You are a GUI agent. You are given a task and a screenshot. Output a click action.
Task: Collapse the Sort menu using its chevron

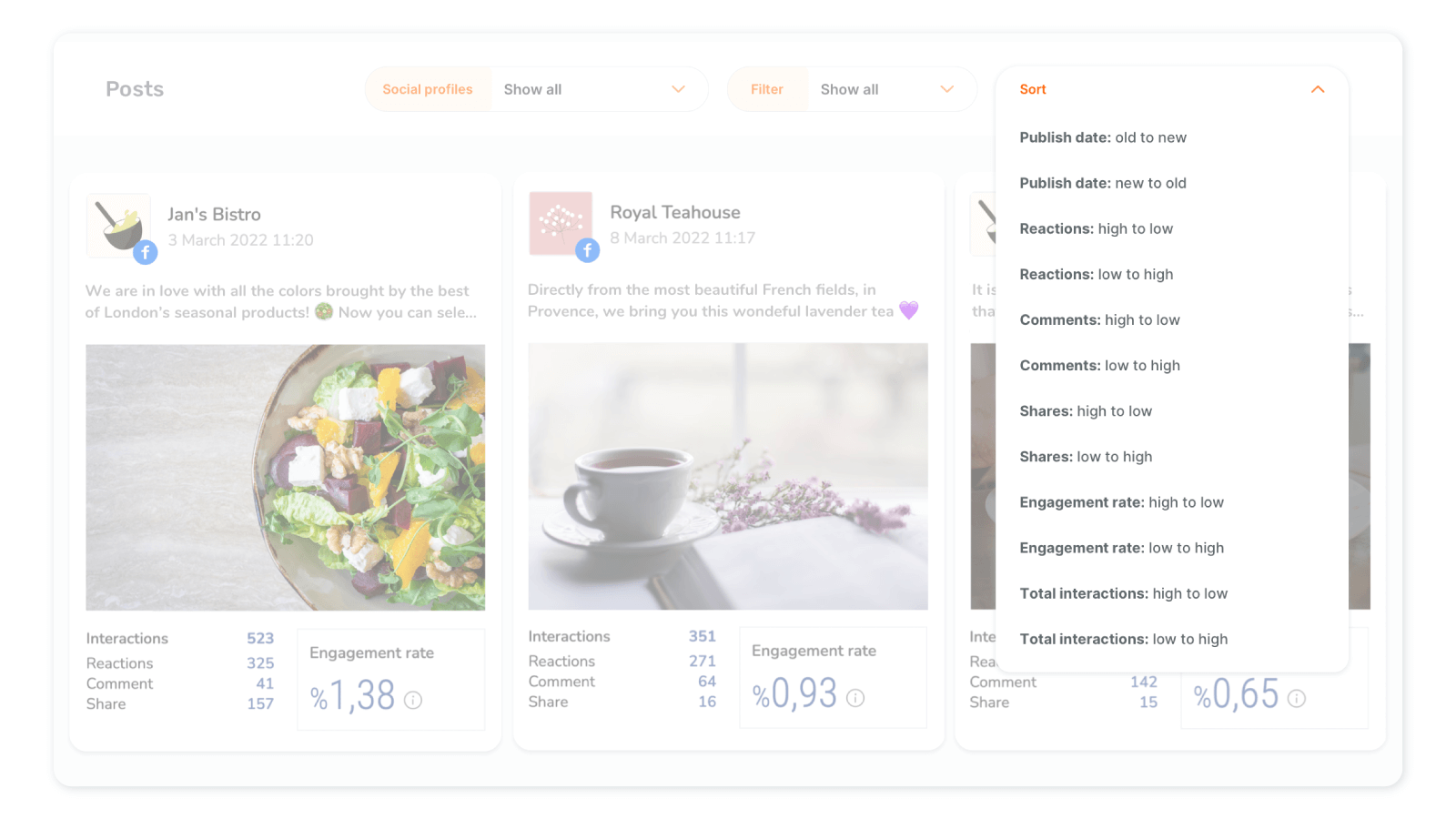1318,89
